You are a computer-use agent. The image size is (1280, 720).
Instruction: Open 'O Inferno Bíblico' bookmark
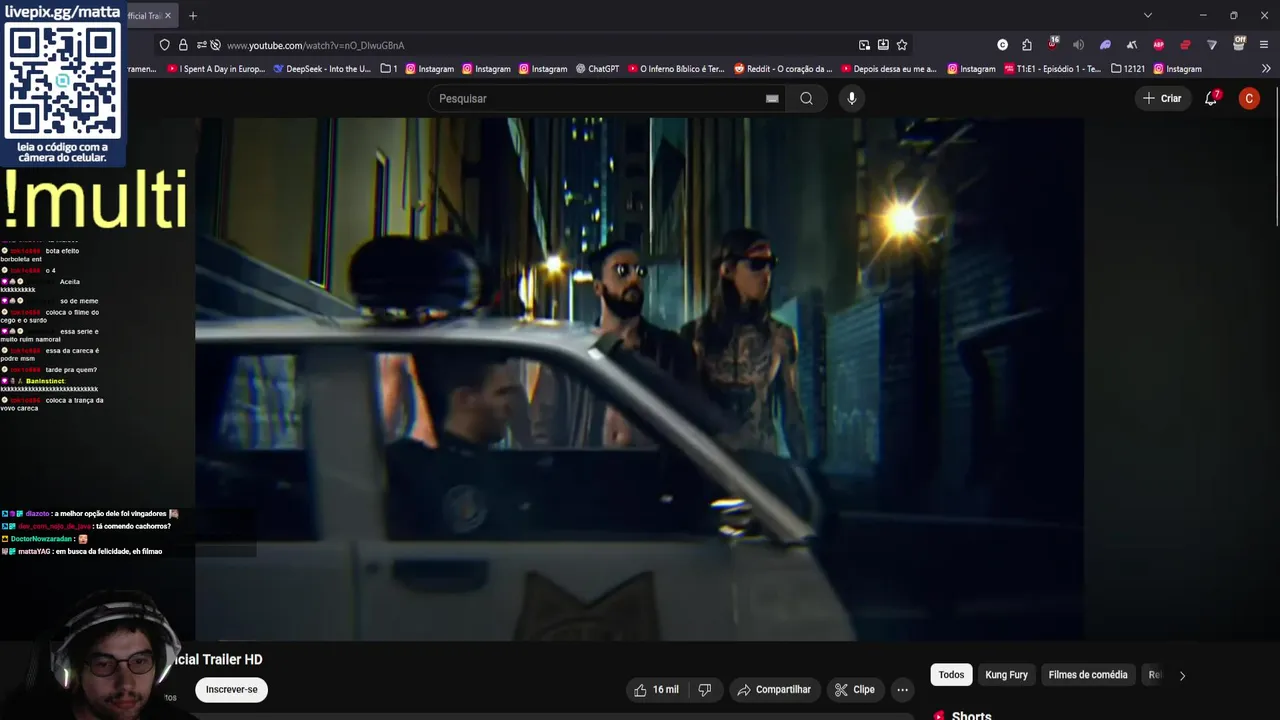tap(676, 69)
